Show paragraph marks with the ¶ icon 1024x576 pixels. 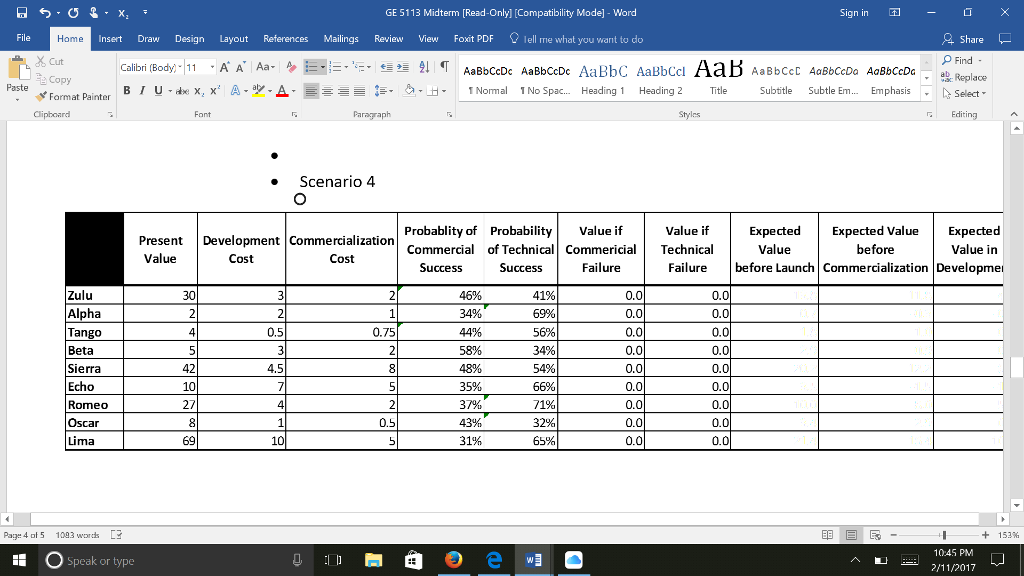(444, 67)
